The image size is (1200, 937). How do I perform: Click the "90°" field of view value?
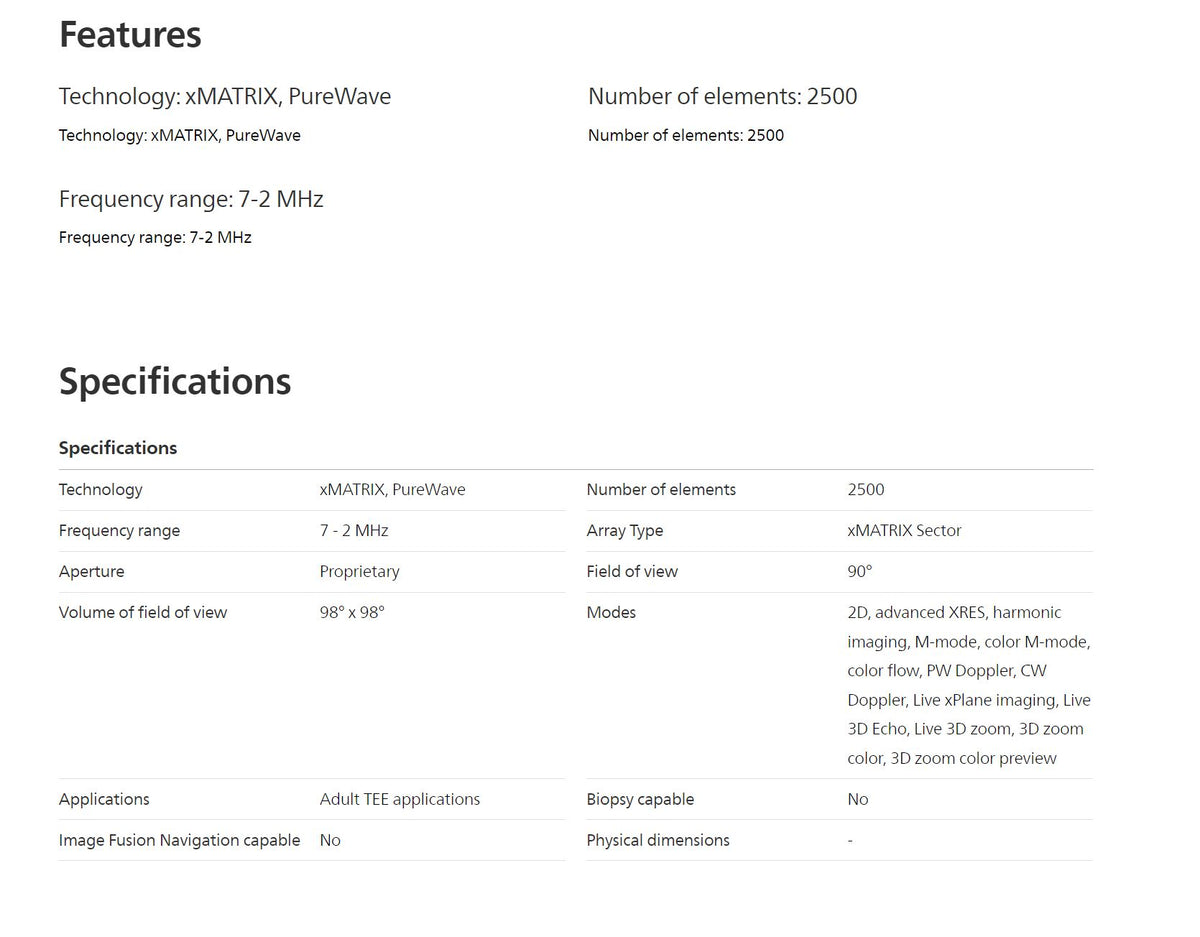(859, 572)
